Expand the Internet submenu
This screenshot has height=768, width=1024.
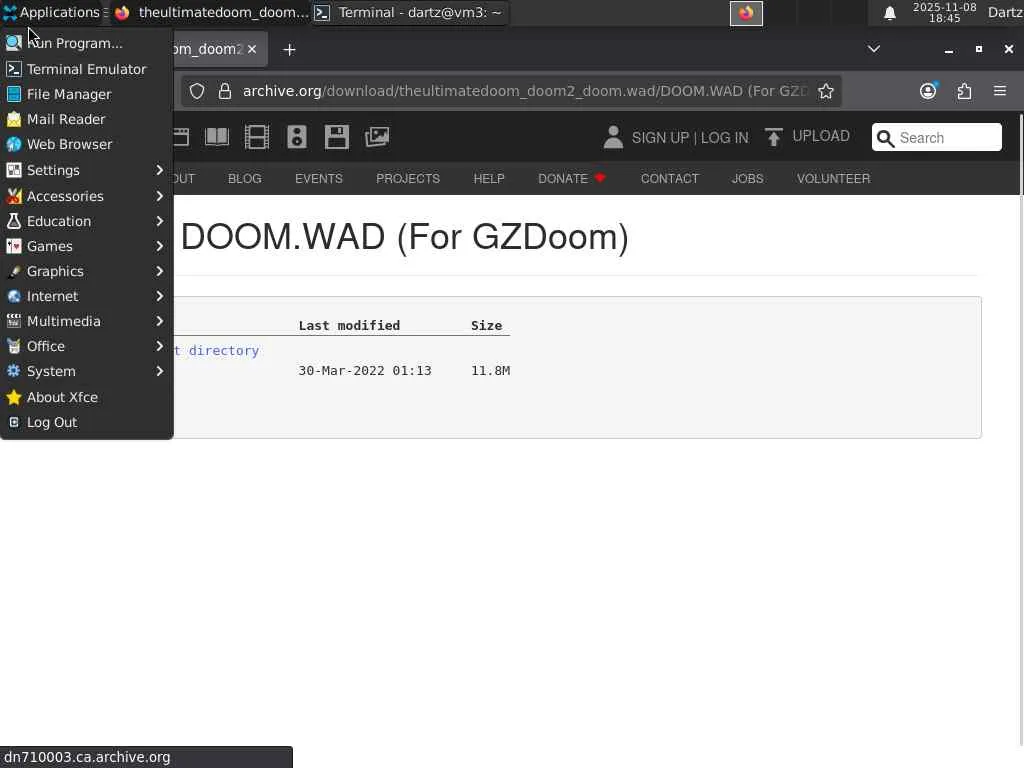coord(86,296)
